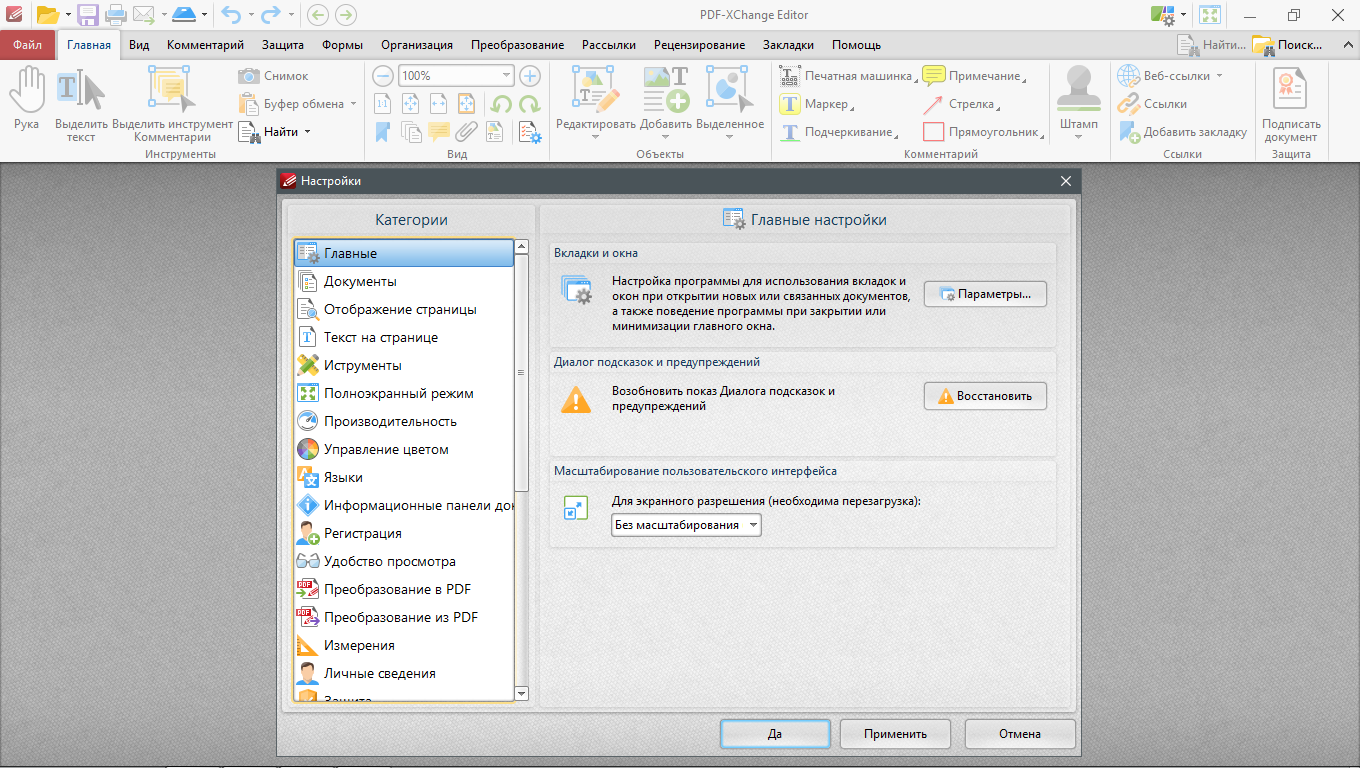Switch to the Комментарий ribbon tab
The image size is (1360, 768).
click(x=205, y=45)
